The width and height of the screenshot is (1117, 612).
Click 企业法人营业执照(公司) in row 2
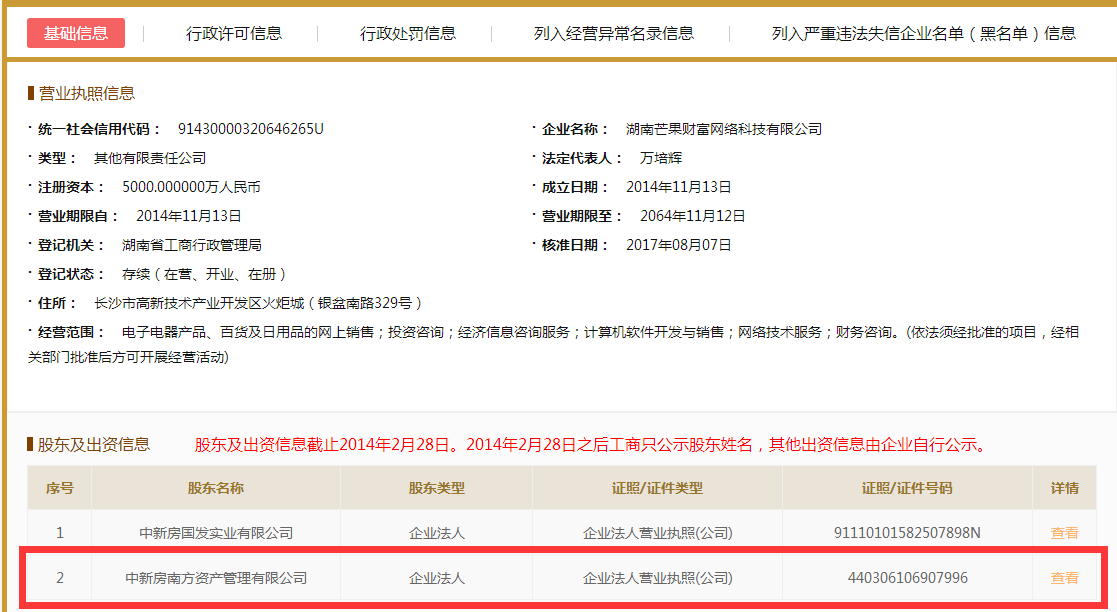(x=658, y=578)
